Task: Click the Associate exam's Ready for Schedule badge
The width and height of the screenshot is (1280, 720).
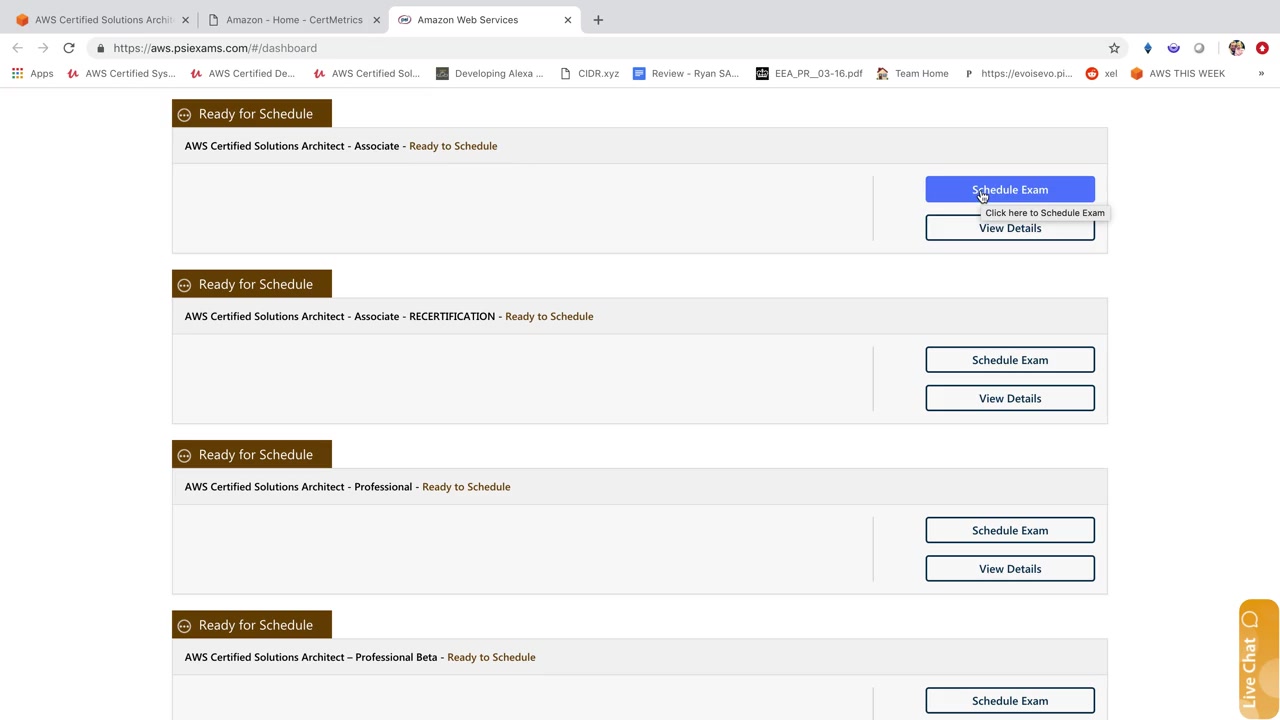Action: point(252,114)
